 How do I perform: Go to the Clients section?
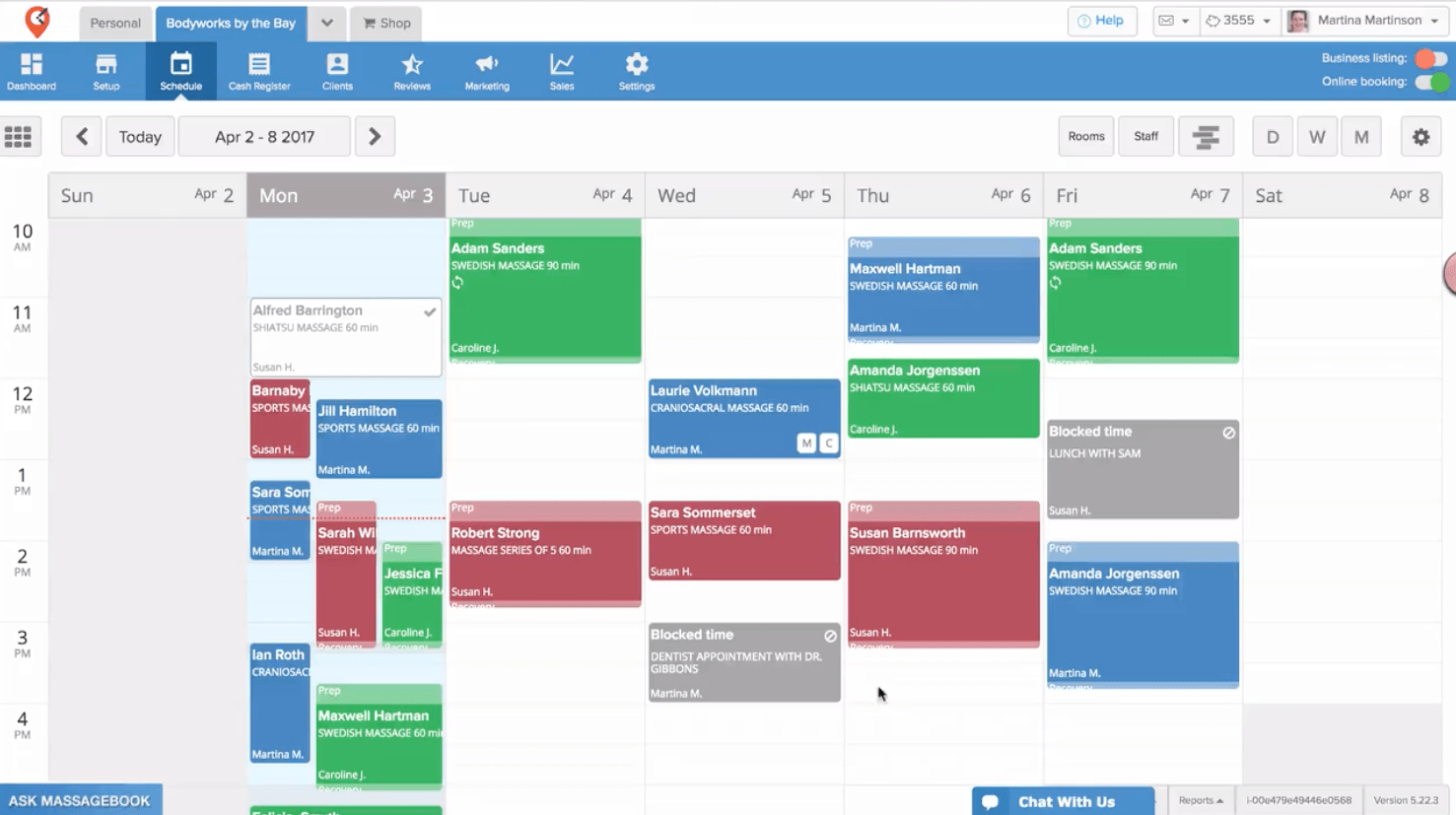point(337,71)
